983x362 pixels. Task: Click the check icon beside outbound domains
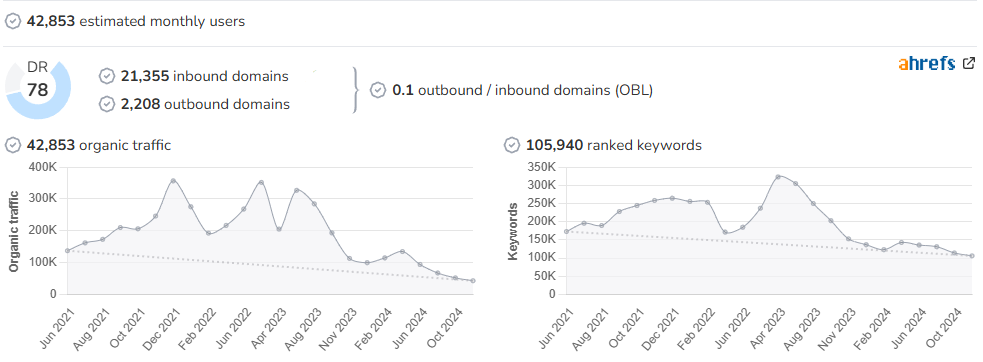click(107, 104)
